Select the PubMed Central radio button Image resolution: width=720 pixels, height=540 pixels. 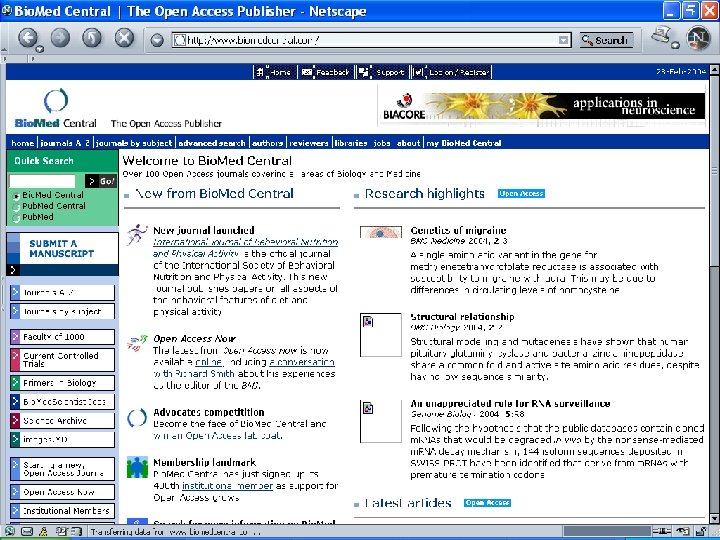[16, 207]
